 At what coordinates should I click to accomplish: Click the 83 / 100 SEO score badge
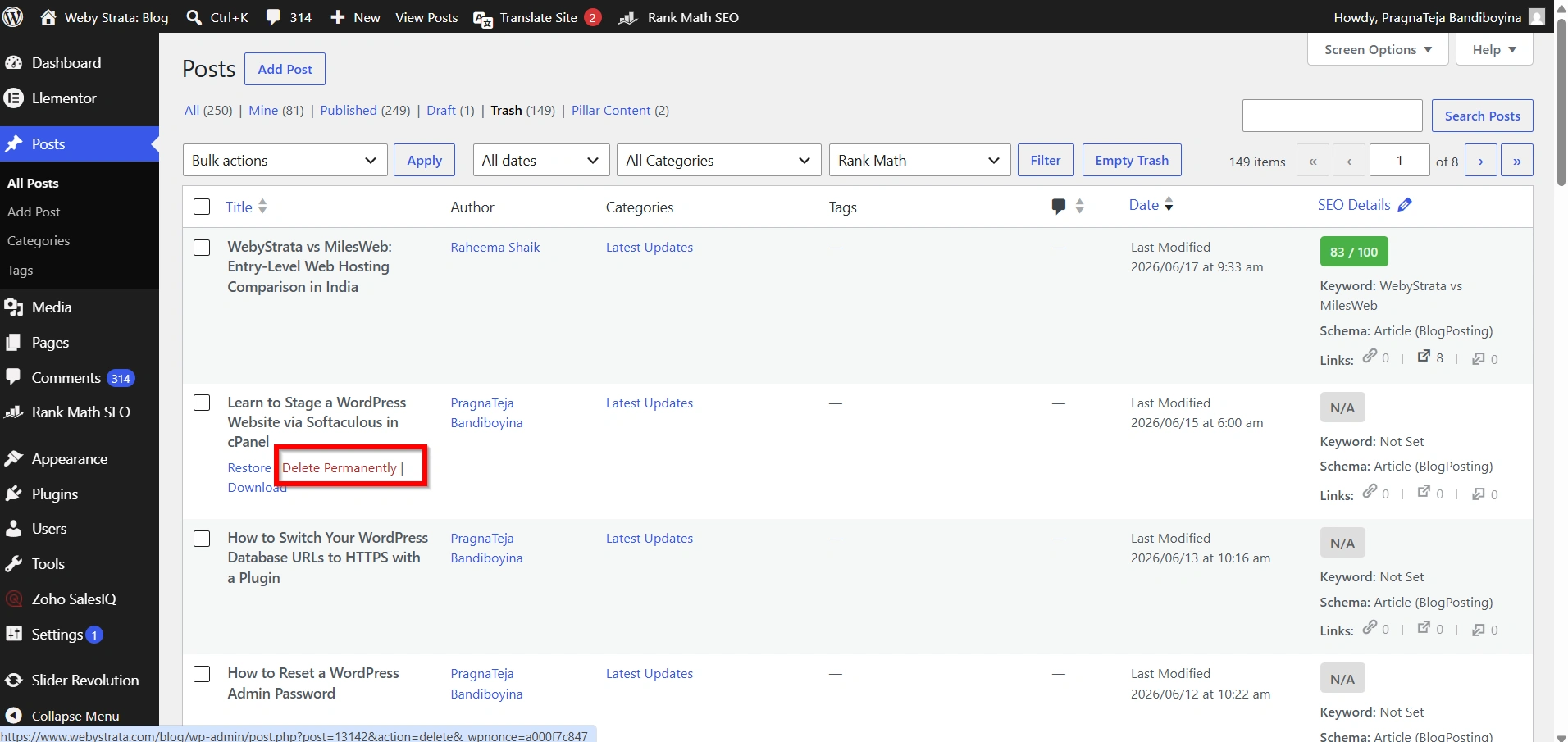pos(1354,252)
